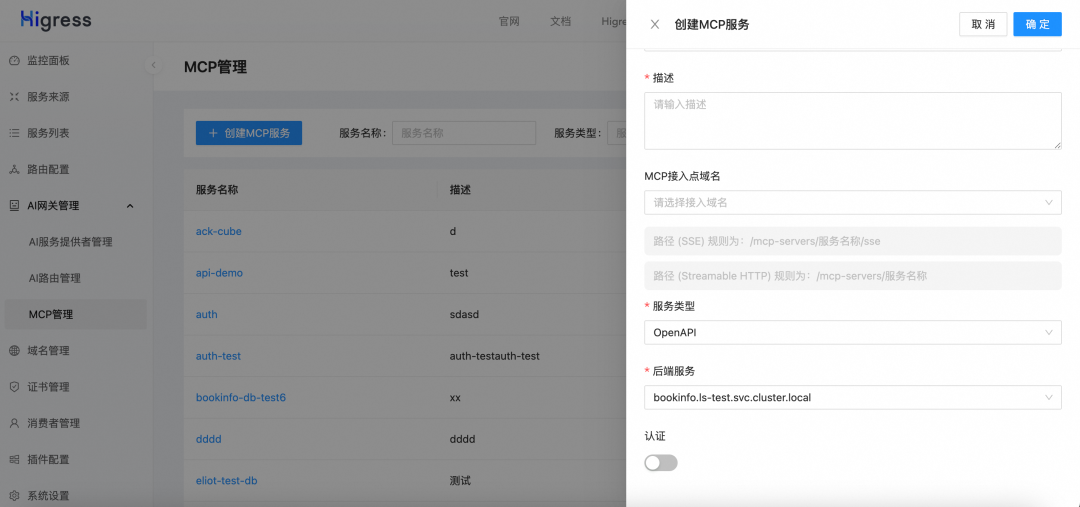Close the 创建MCP服务 drawer with X
Screen dimensions: 1080x507
[655, 25]
